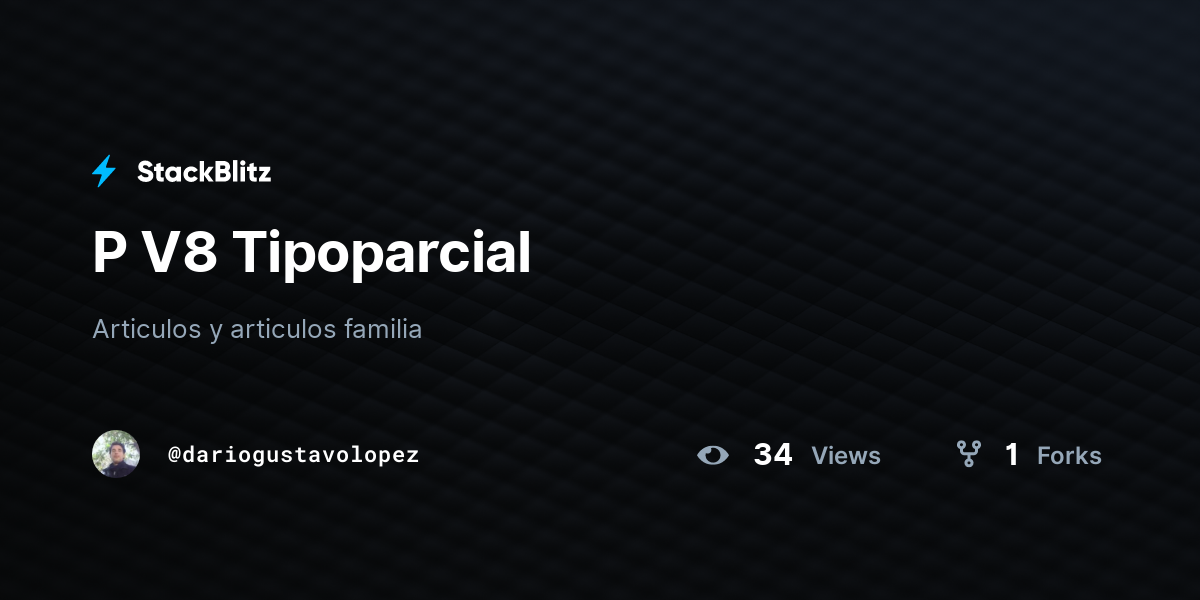Click the StackBlitz lightning bolt logo

point(104,172)
